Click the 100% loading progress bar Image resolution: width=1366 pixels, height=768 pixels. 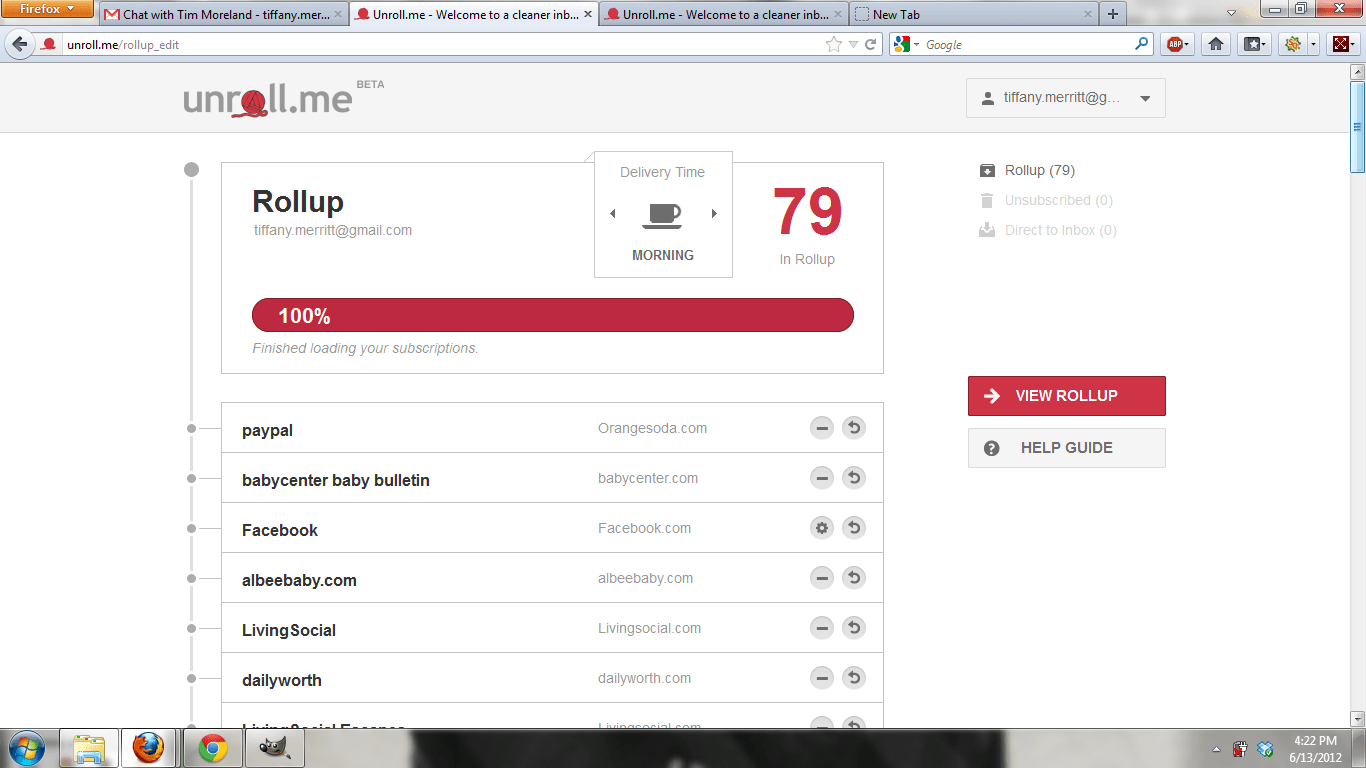click(553, 315)
